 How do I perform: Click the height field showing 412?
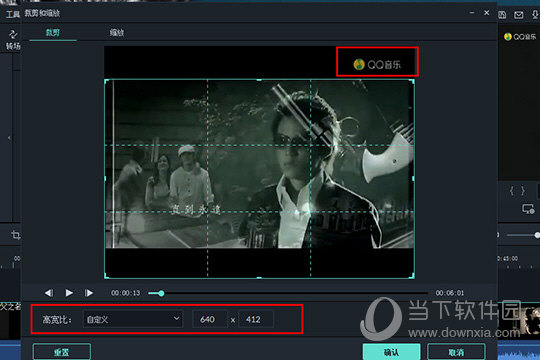pos(256,319)
